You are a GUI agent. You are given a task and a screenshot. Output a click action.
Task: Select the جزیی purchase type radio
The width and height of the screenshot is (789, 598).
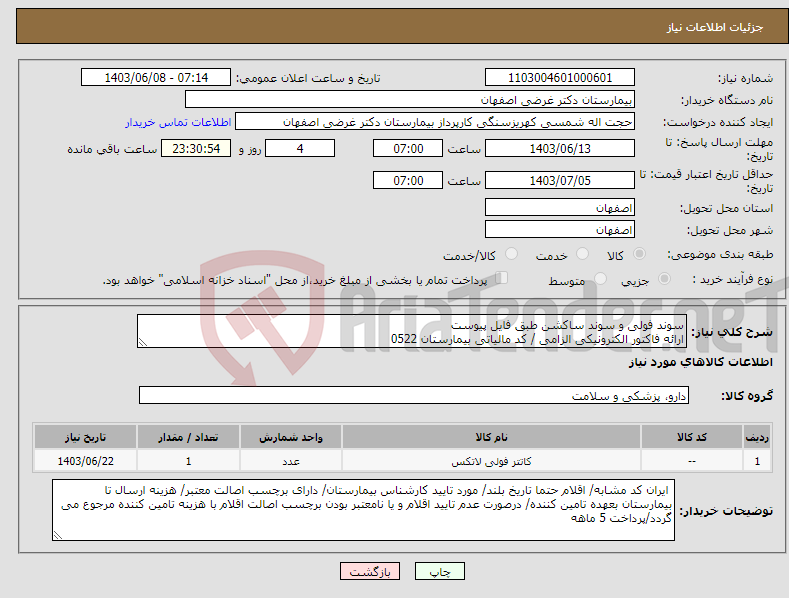click(664, 279)
